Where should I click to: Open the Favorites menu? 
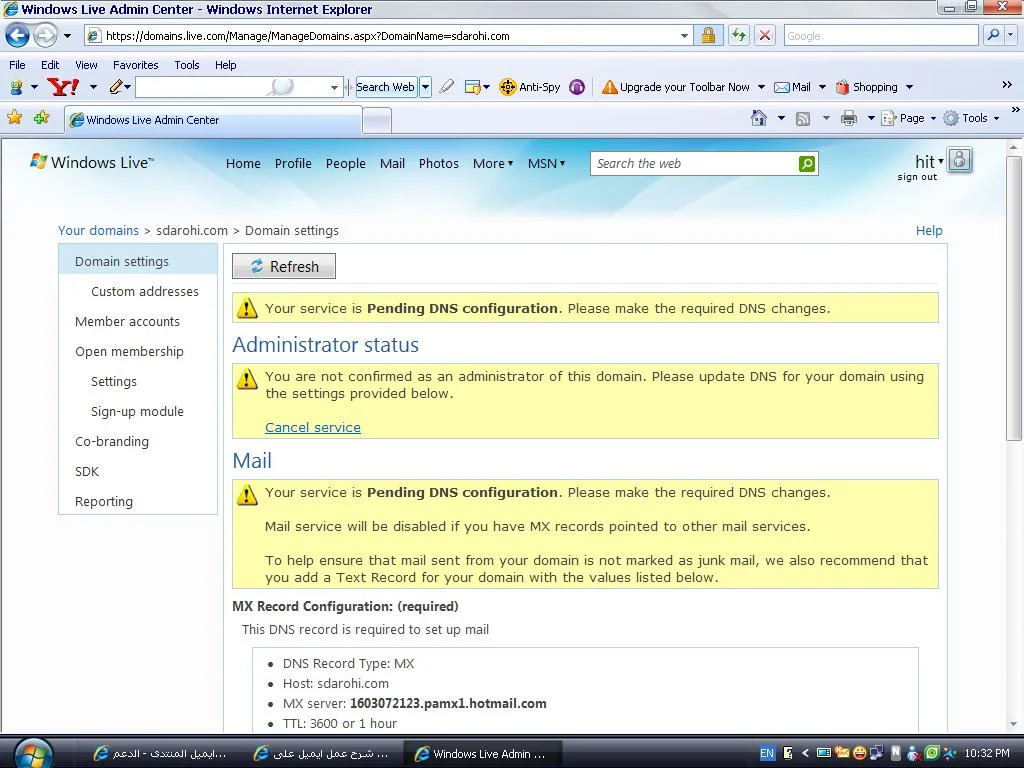135,64
